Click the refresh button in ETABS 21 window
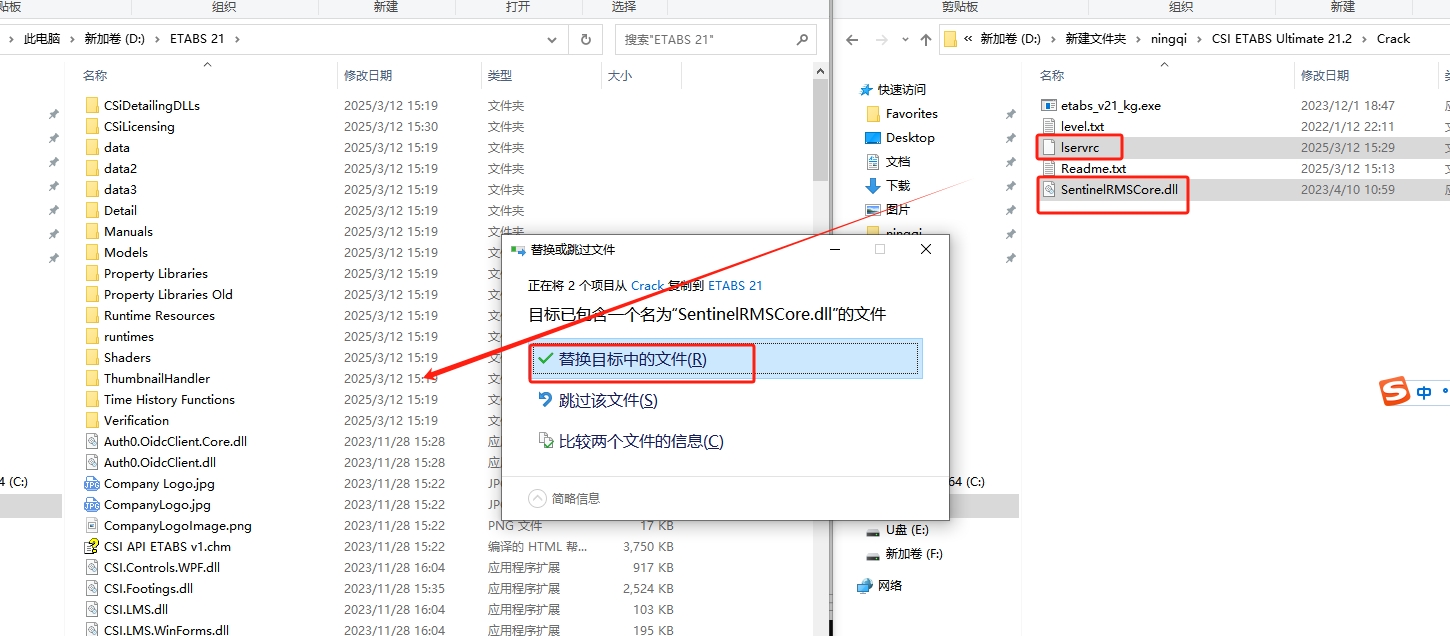 585,39
